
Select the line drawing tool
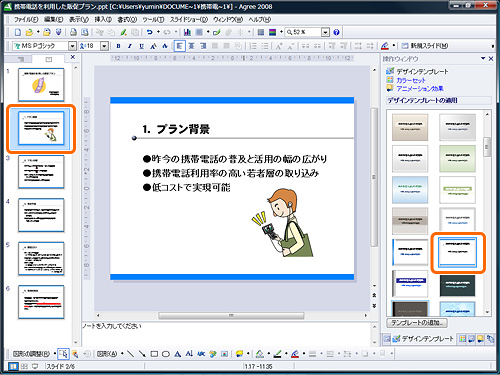click(x=131, y=354)
